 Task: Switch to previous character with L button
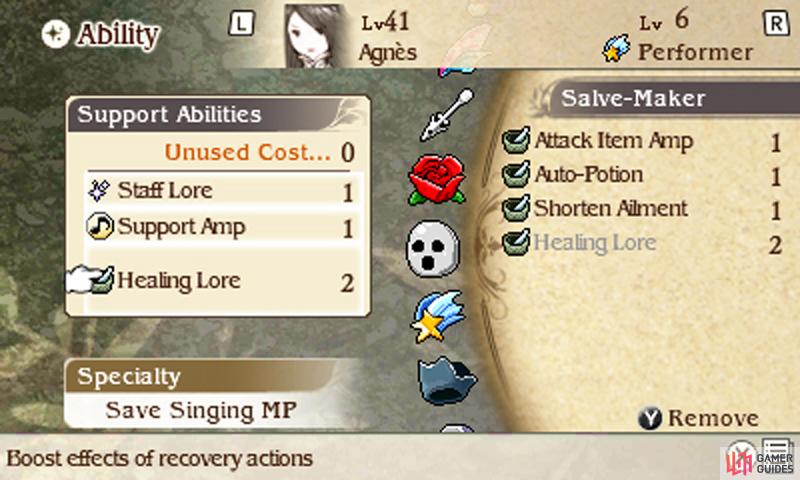coord(241,23)
